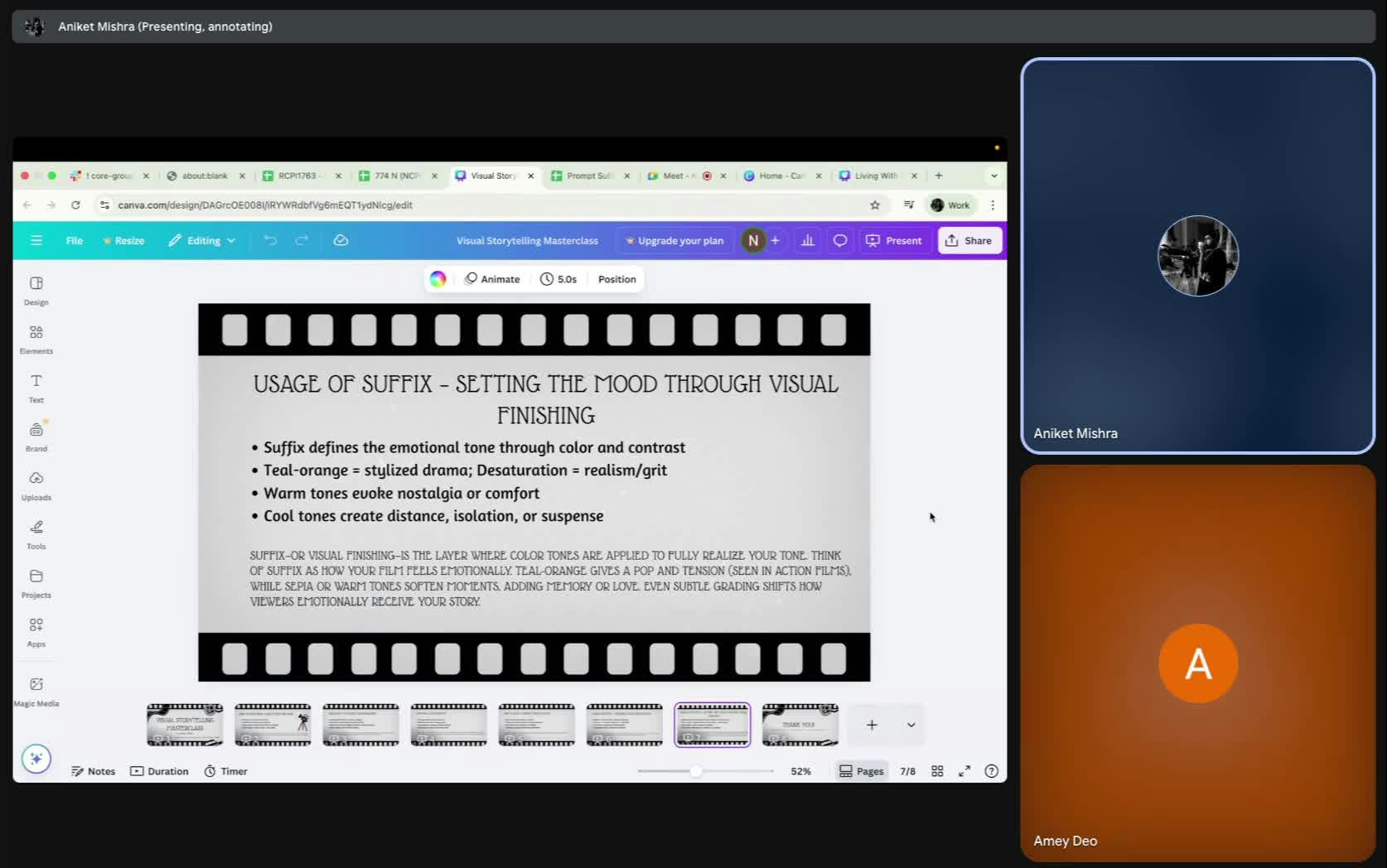1387x868 pixels.
Task: Open the File menu
Action: coord(75,240)
